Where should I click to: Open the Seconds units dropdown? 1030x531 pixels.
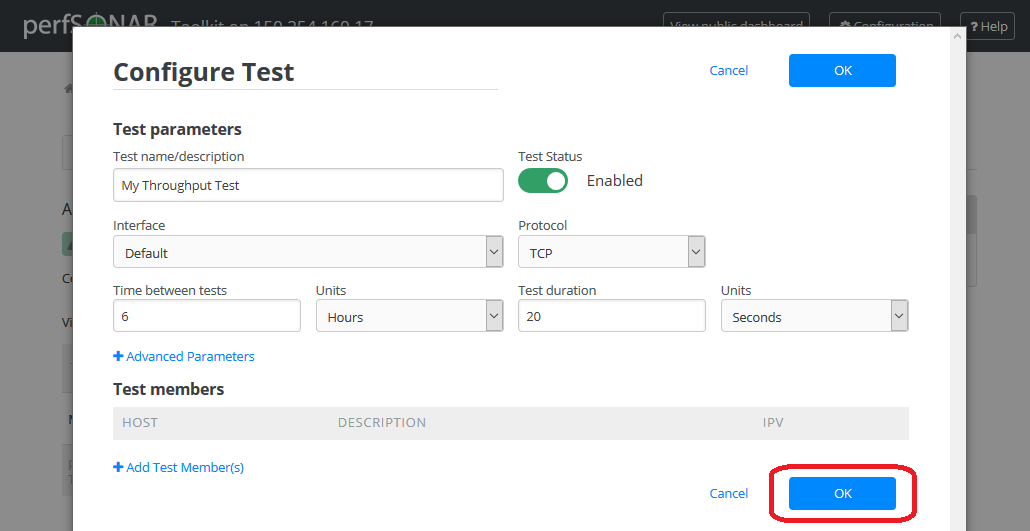coord(815,316)
